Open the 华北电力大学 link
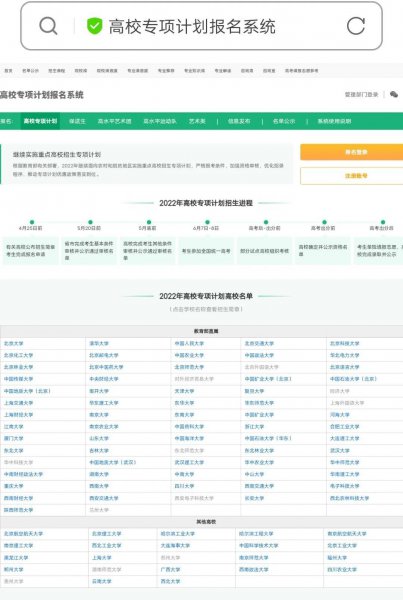403x600 pixels. (345, 355)
